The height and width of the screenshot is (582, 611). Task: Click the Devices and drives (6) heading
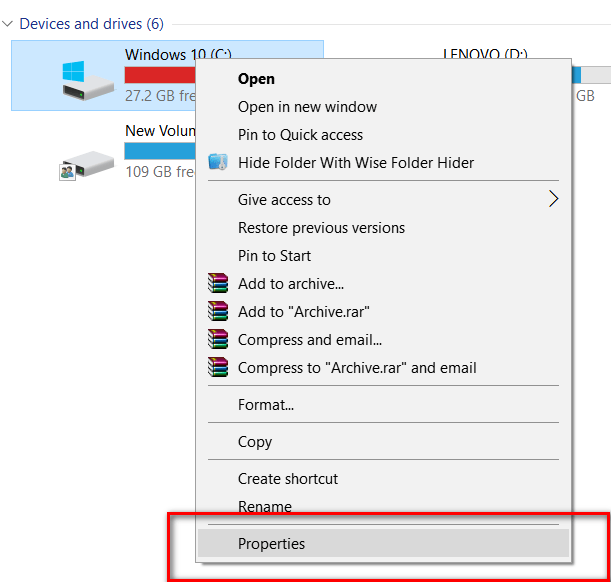click(x=92, y=24)
